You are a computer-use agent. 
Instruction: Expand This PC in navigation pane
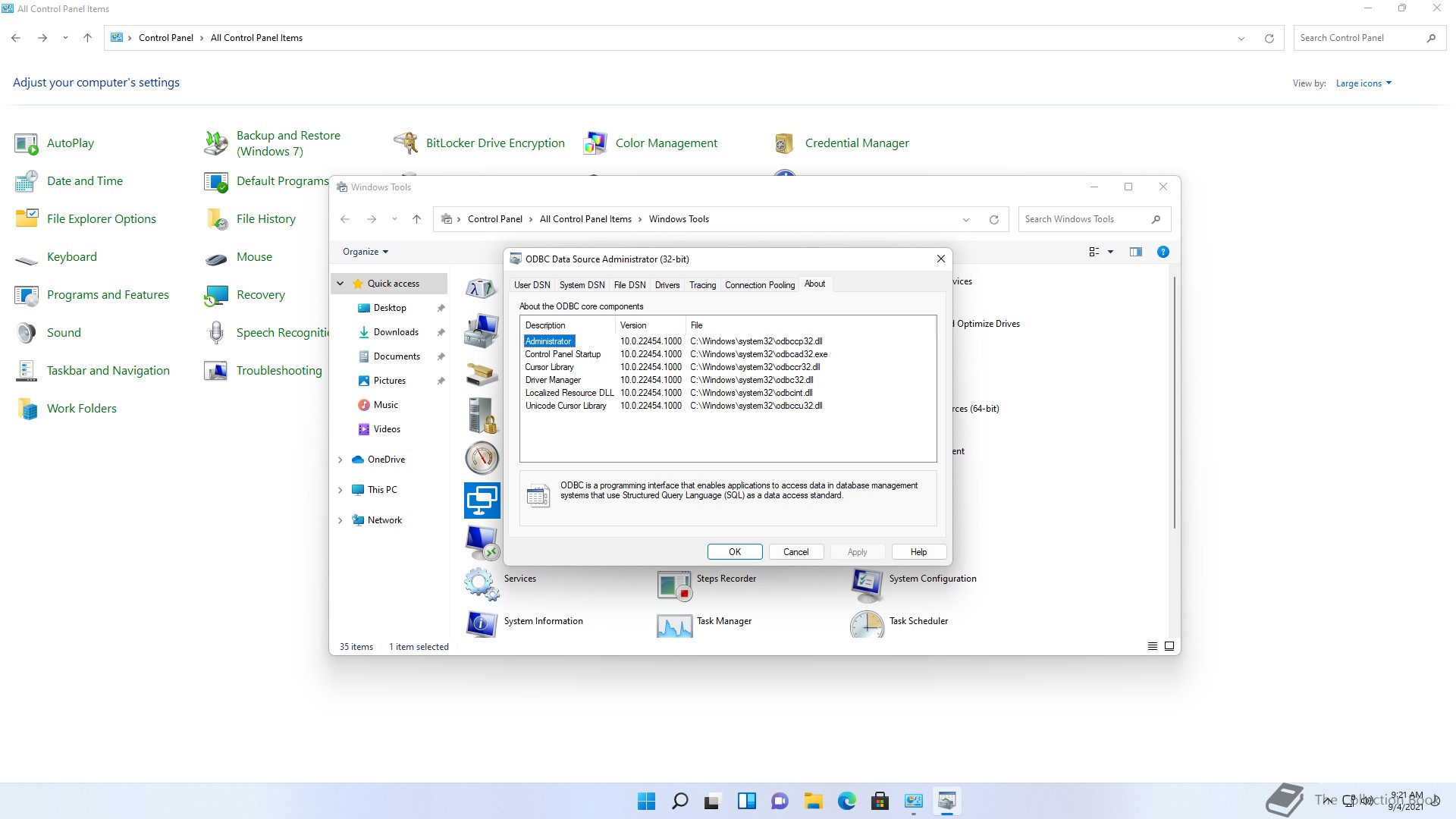[x=340, y=490]
